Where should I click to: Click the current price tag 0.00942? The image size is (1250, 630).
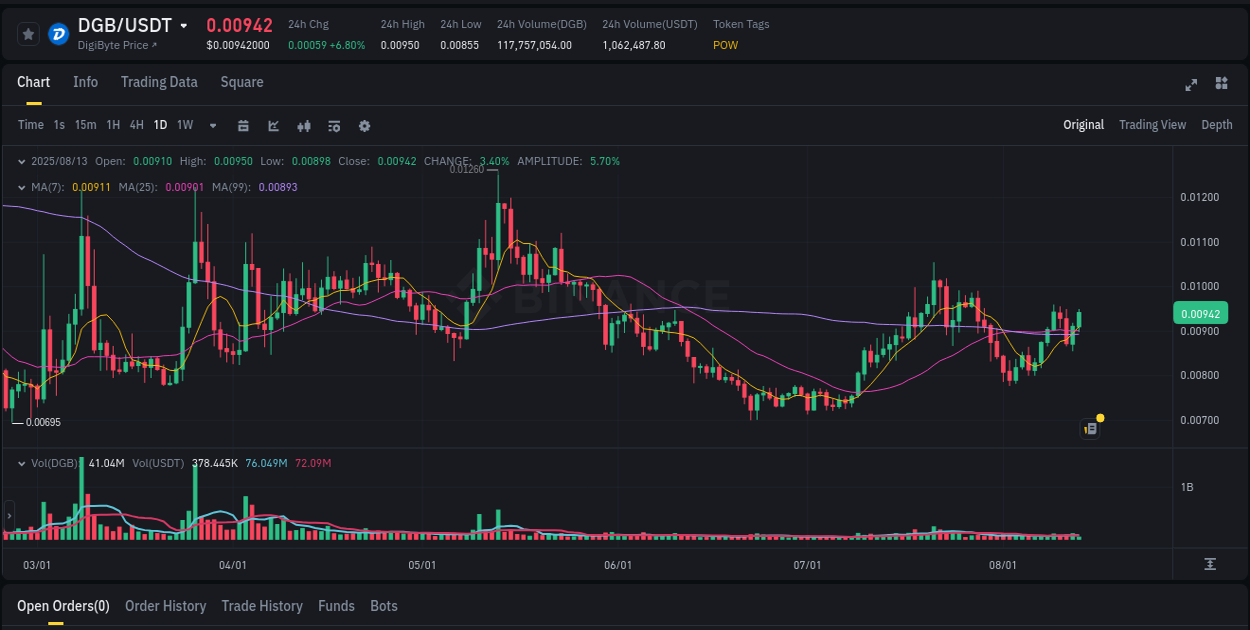coord(1199,313)
